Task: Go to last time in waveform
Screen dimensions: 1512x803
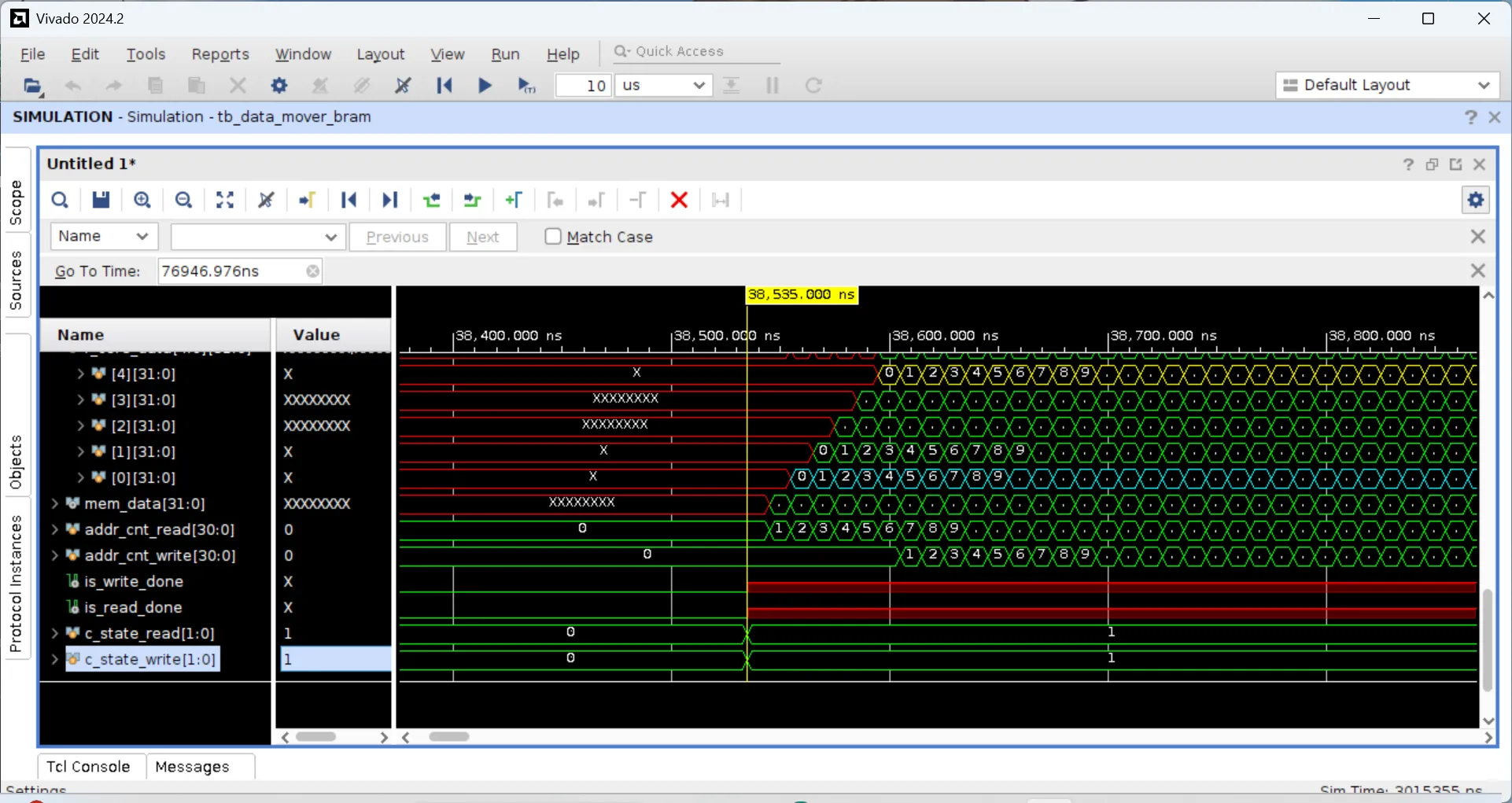Action: tap(390, 201)
